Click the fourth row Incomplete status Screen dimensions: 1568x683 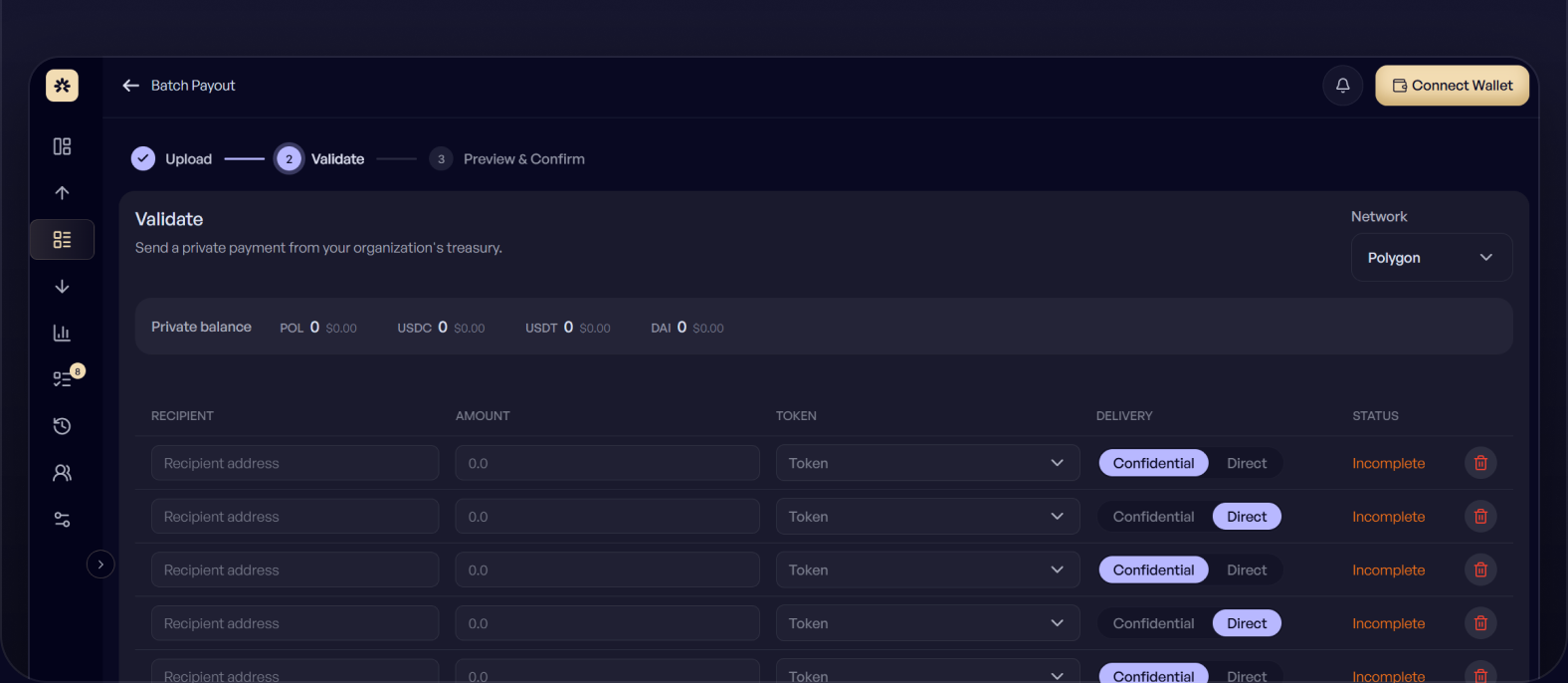coord(1388,623)
